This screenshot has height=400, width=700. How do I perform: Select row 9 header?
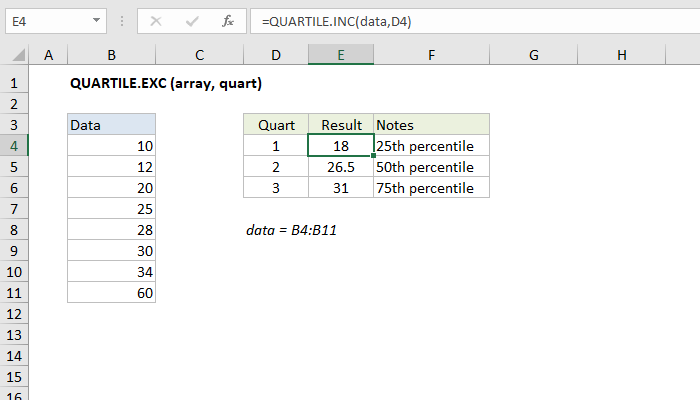pos(14,251)
